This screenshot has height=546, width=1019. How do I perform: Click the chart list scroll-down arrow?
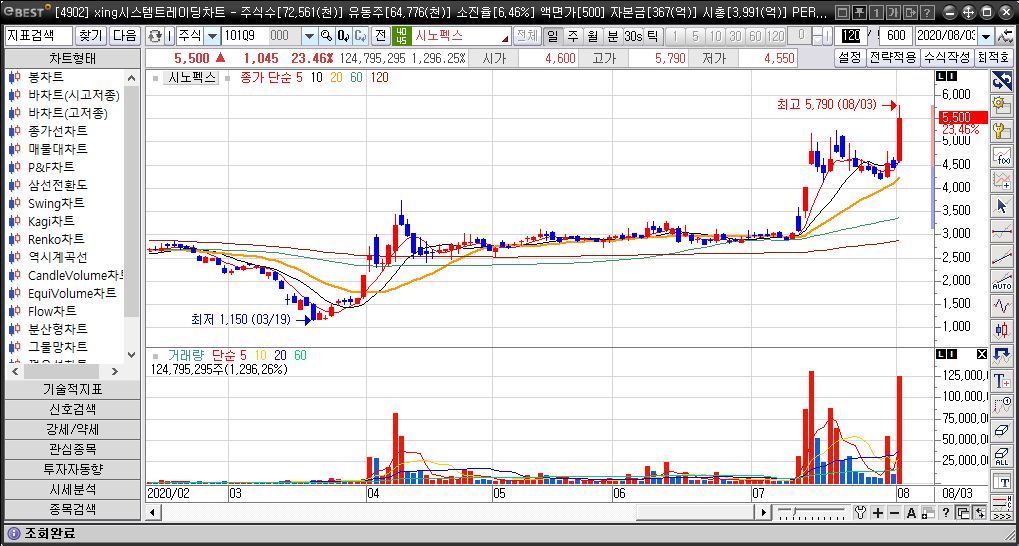(x=131, y=355)
